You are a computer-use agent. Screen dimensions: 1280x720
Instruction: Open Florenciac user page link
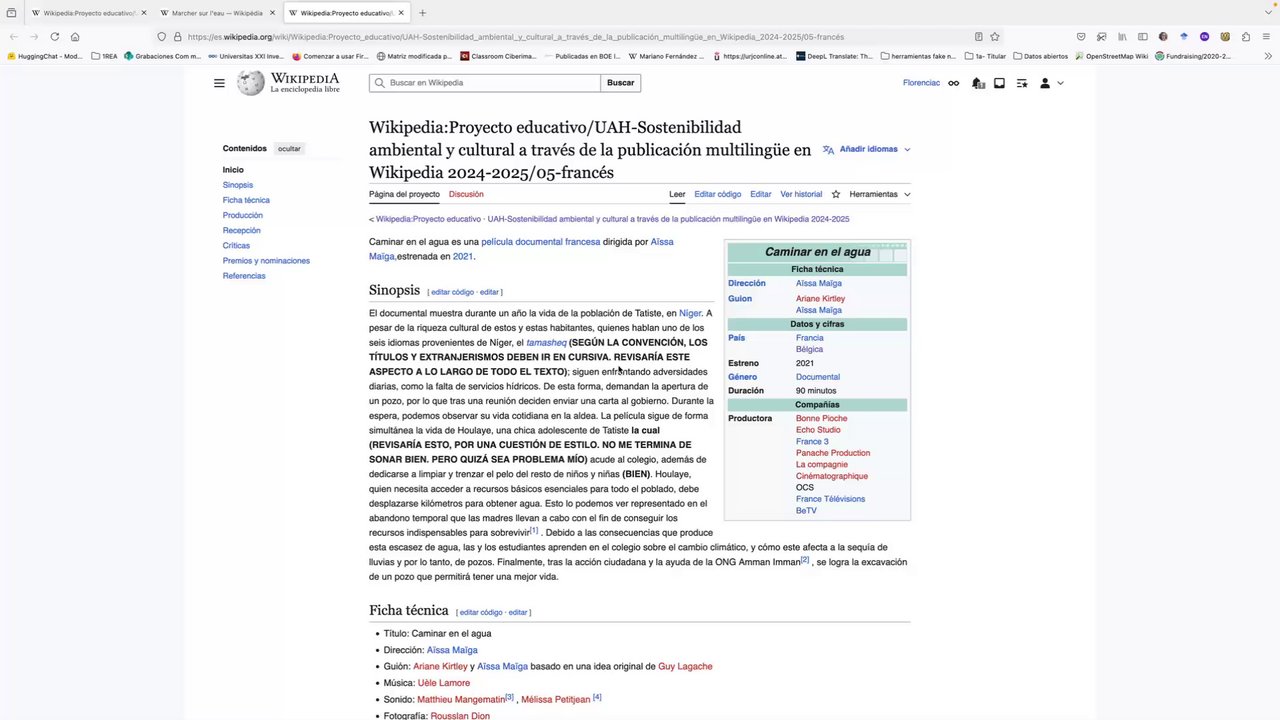tap(921, 83)
